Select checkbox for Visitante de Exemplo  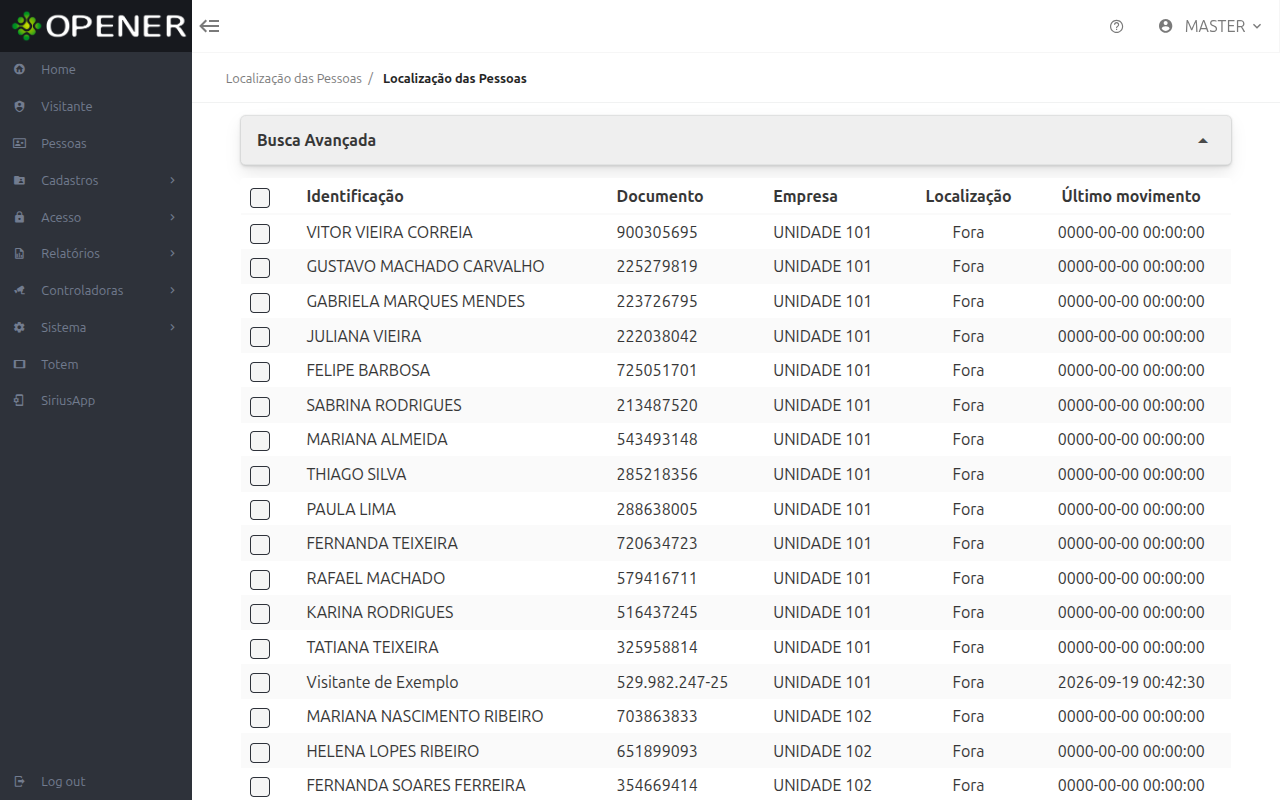(260, 683)
